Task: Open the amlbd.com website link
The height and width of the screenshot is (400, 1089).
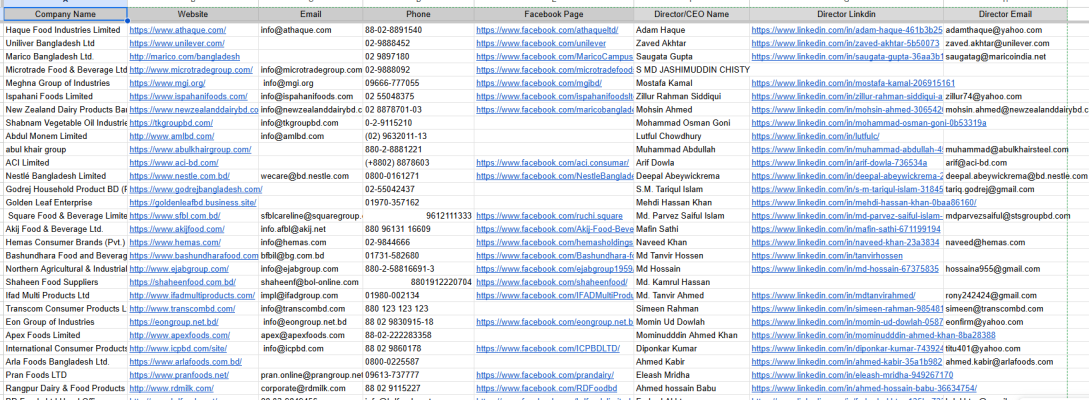Action: coord(170,136)
